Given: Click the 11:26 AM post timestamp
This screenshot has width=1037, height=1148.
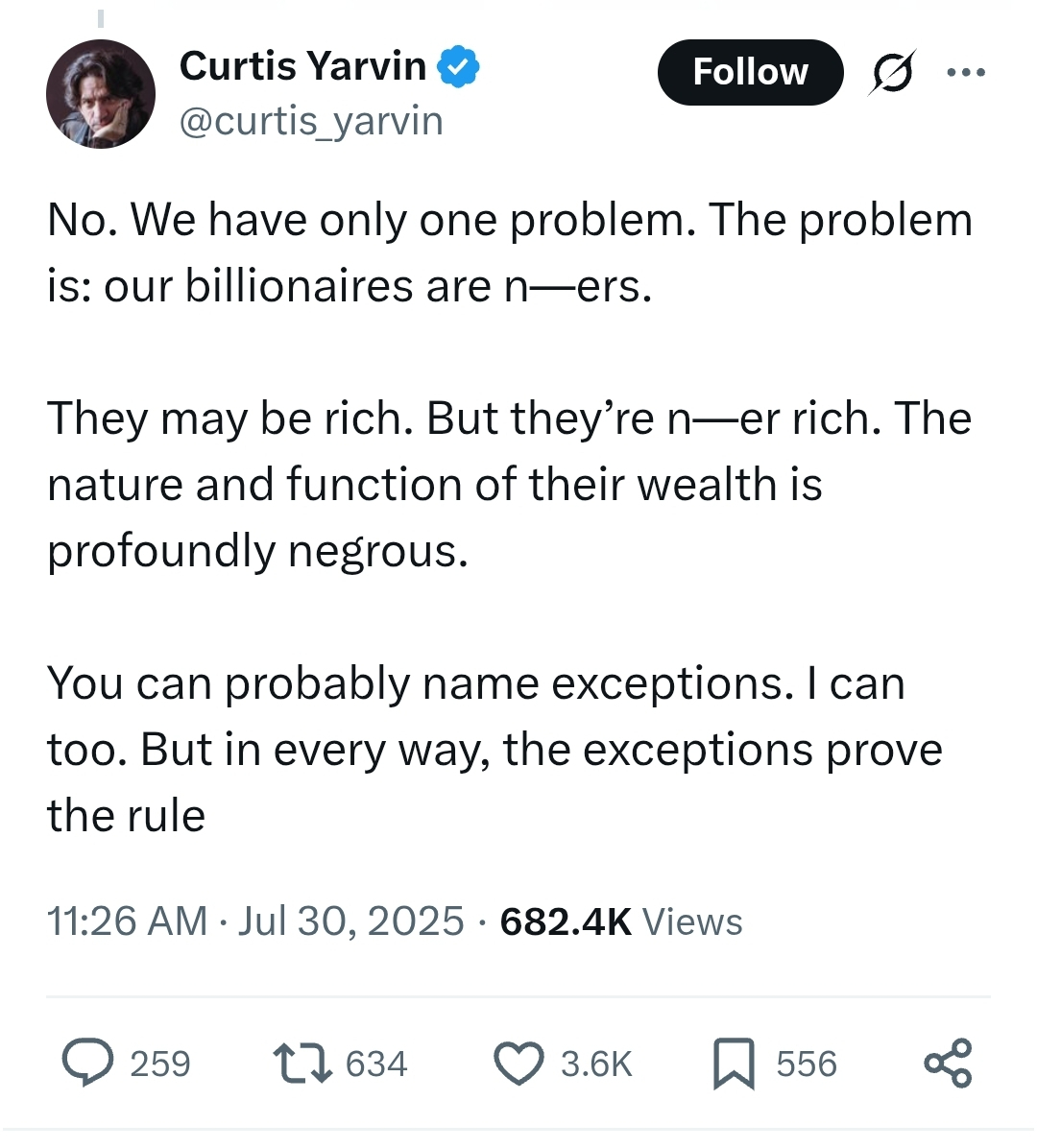Looking at the screenshot, I should tap(127, 921).
